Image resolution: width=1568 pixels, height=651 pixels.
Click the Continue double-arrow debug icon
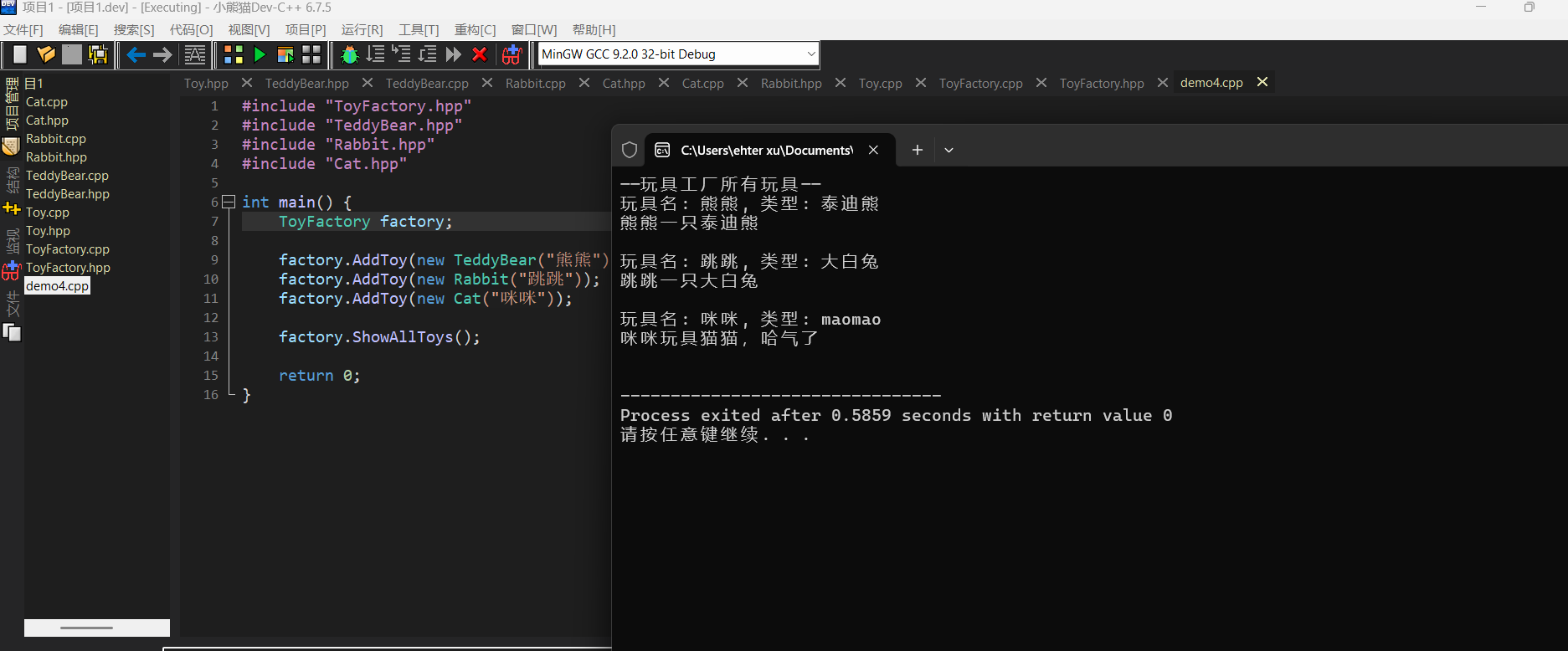(x=454, y=54)
